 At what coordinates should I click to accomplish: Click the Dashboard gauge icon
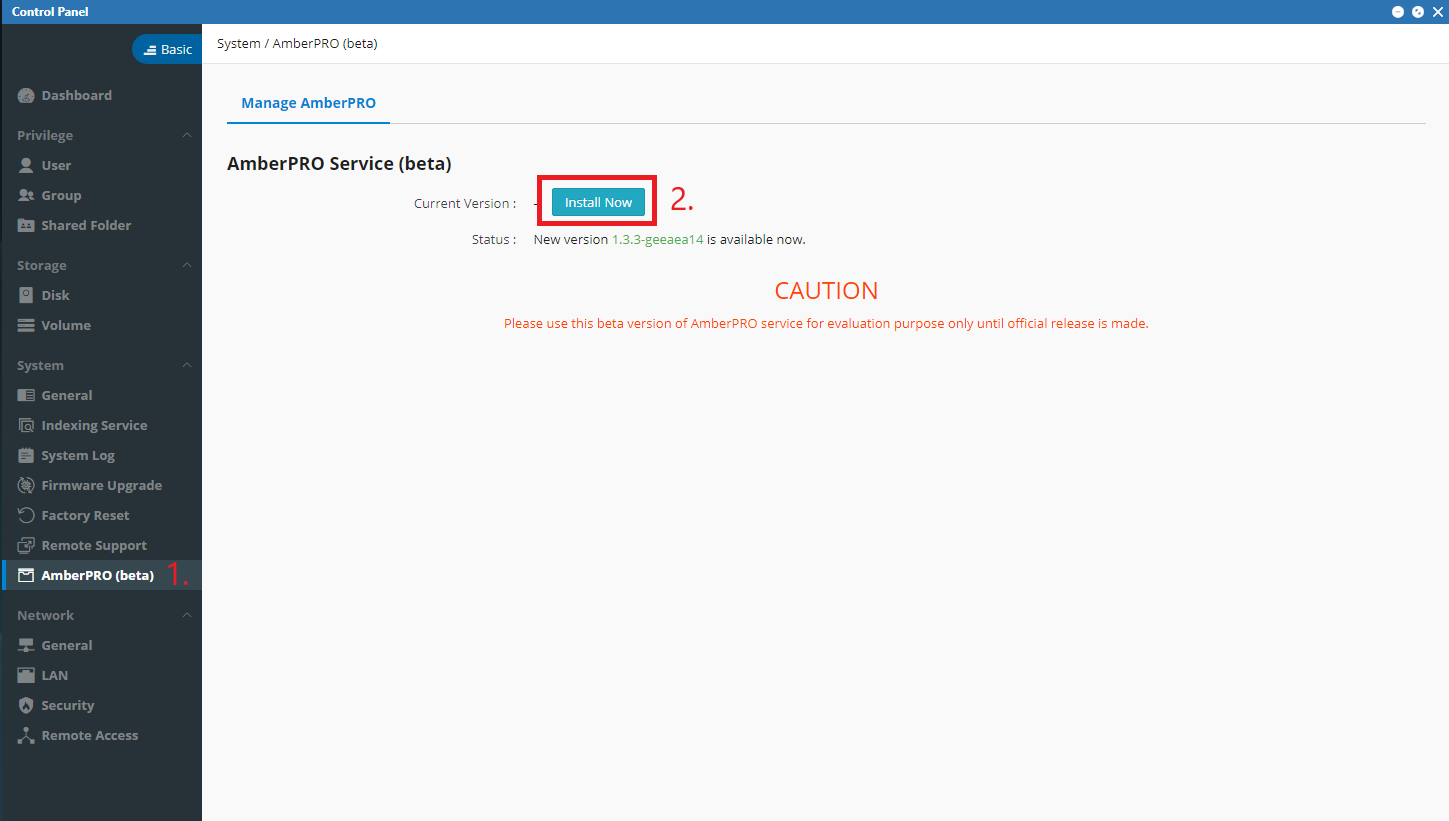click(26, 96)
